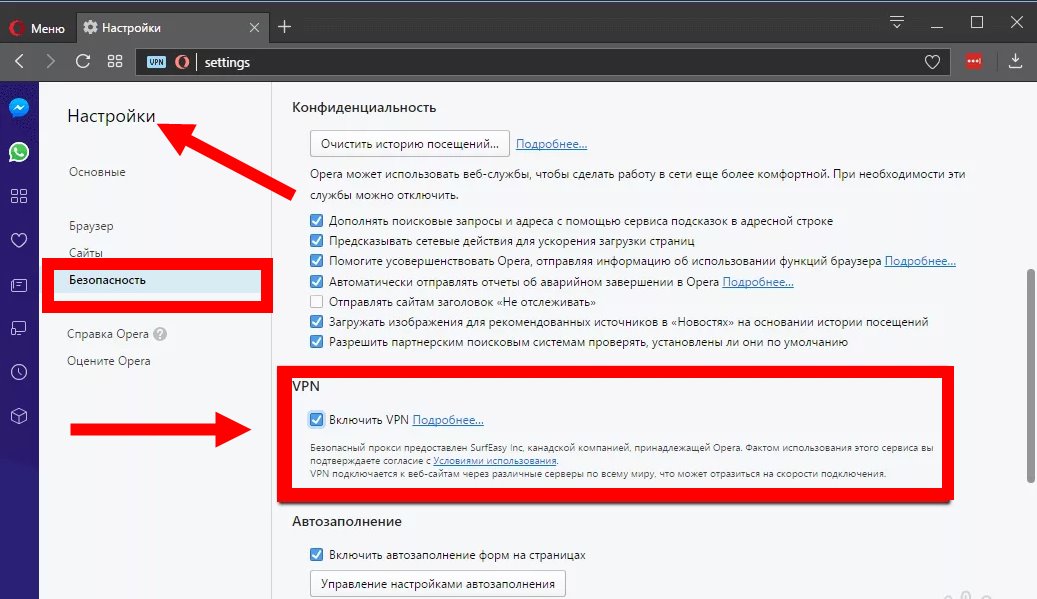Screen dimensions: 1037x599
Task: Open the tab menu icon in title bar
Action: point(897,22)
